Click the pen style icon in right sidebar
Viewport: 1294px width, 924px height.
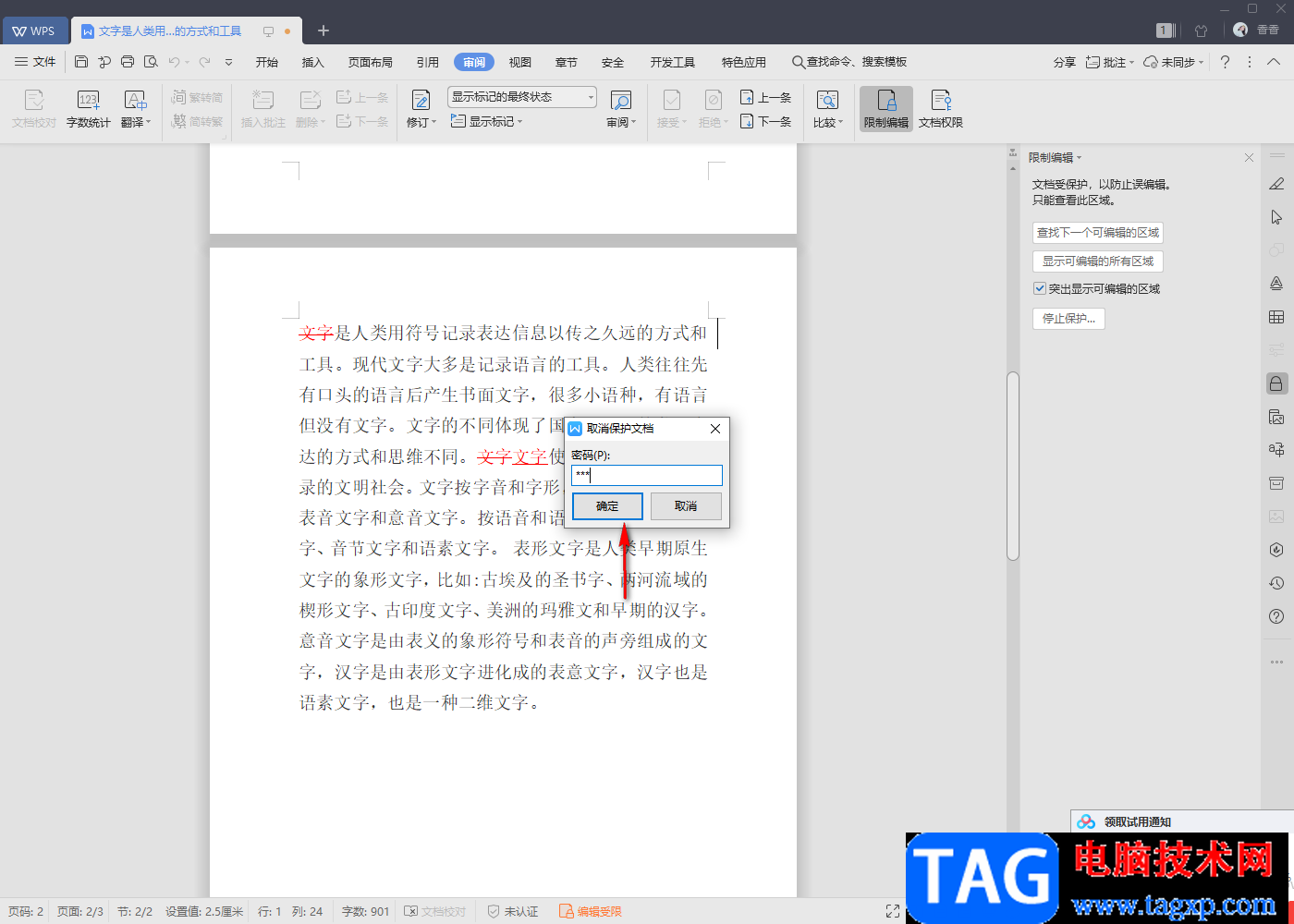(1276, 184)
